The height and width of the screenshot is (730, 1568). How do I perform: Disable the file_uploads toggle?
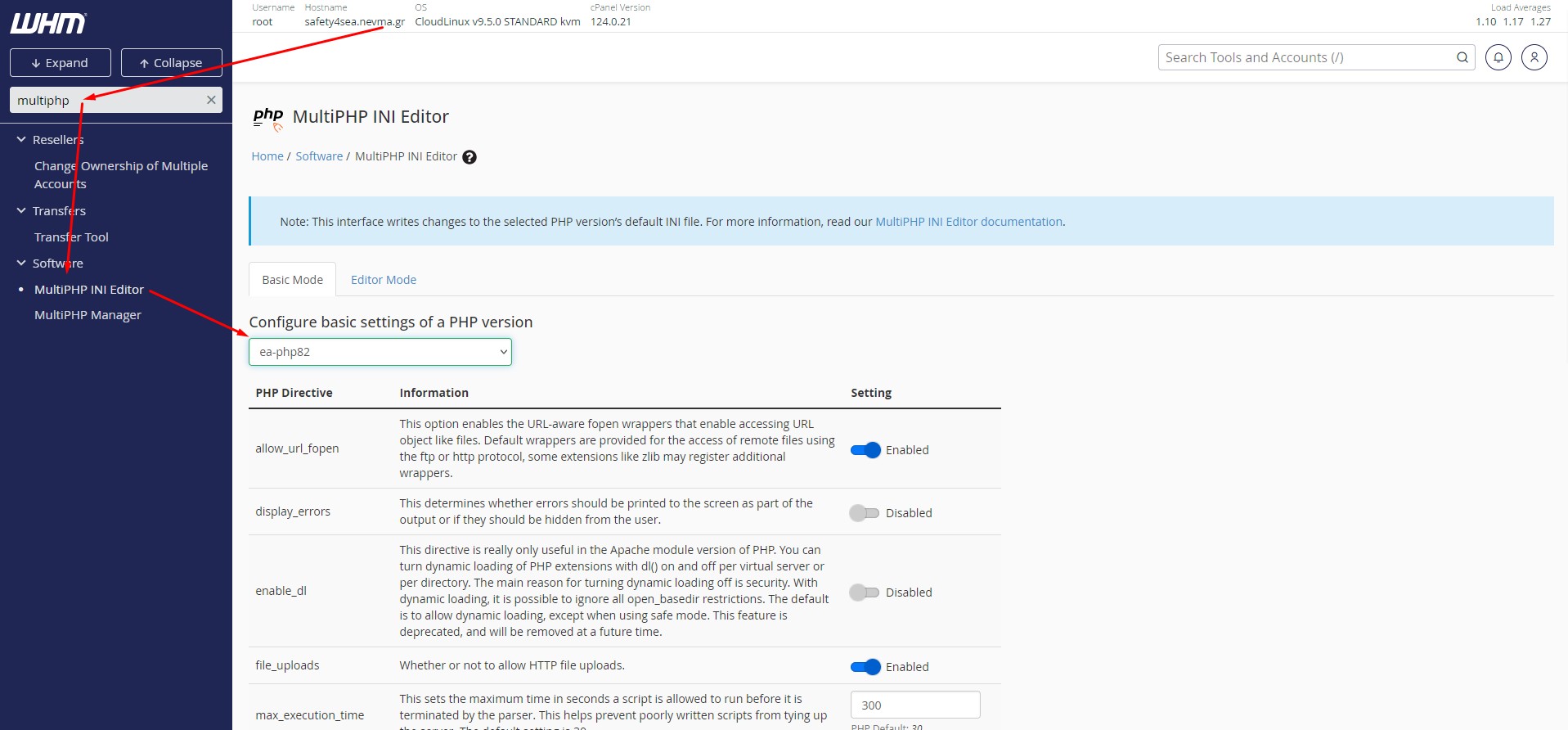(865, 667)
